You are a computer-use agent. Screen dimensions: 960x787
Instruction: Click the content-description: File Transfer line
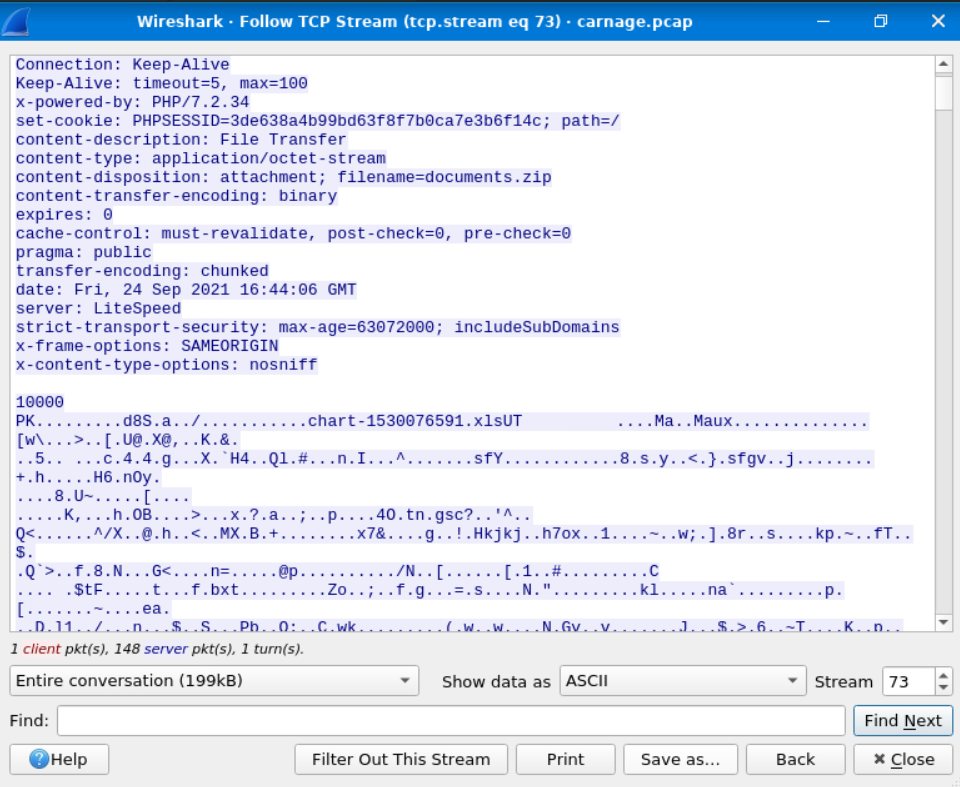coord(181,140)
